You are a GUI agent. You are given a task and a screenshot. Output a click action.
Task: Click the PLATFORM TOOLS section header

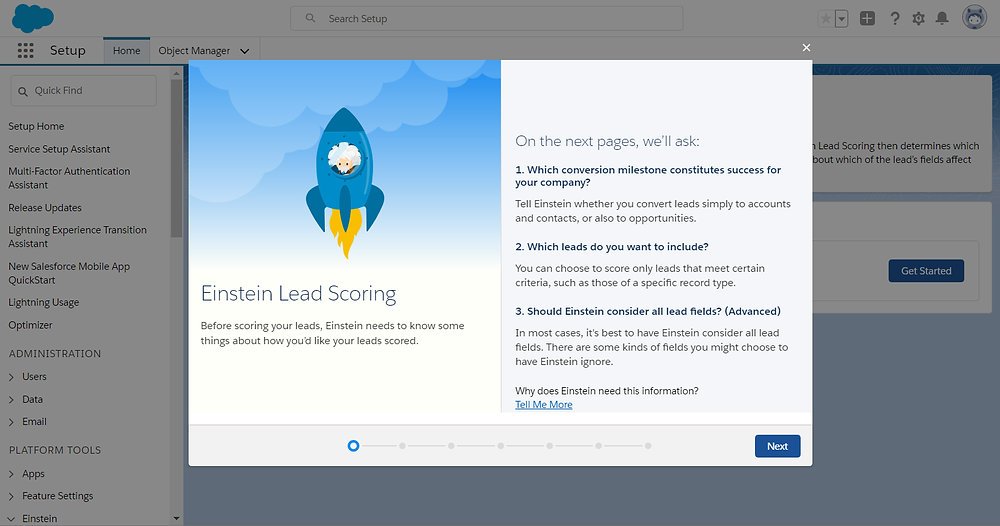(x=55, y=450)
